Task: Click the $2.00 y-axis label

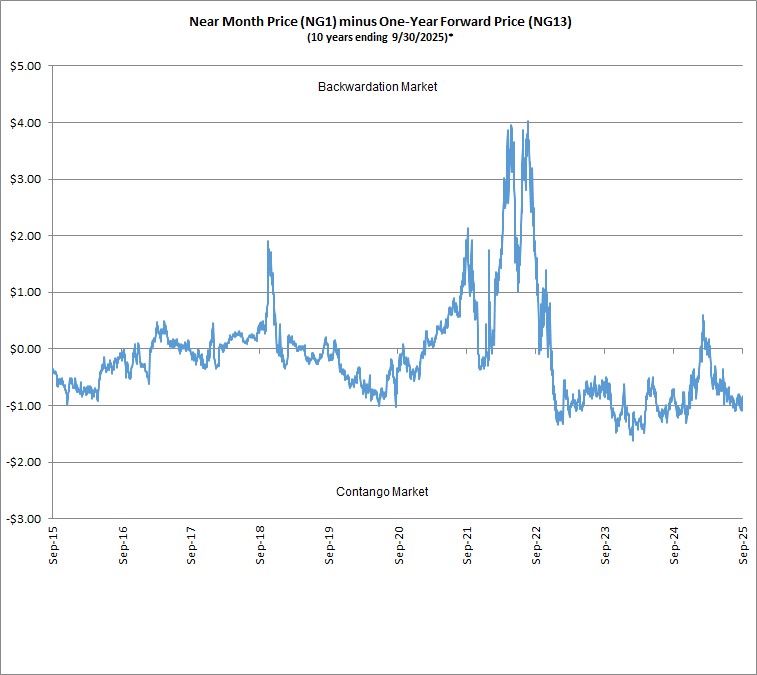Action: (x=26, y=236)
